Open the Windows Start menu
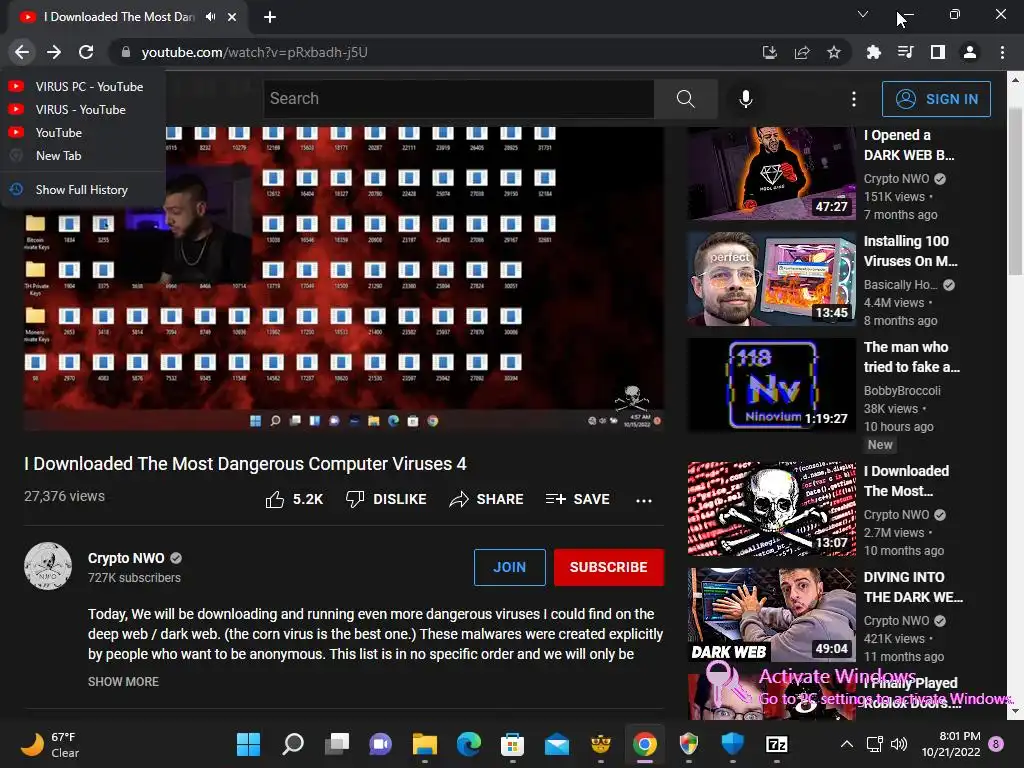 pyautogui.click(x=248, y=744)
